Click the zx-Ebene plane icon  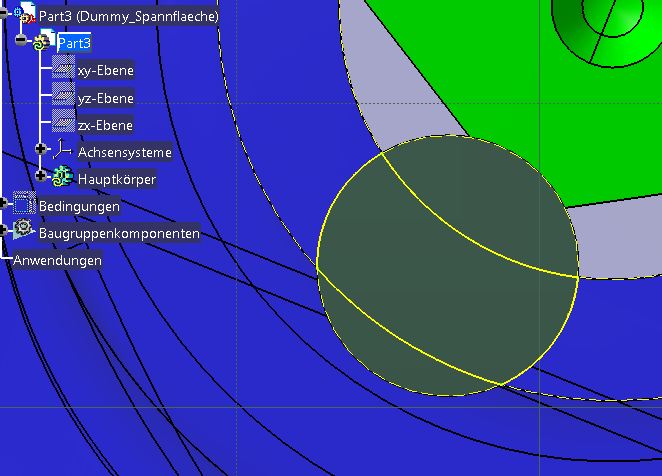63,122
